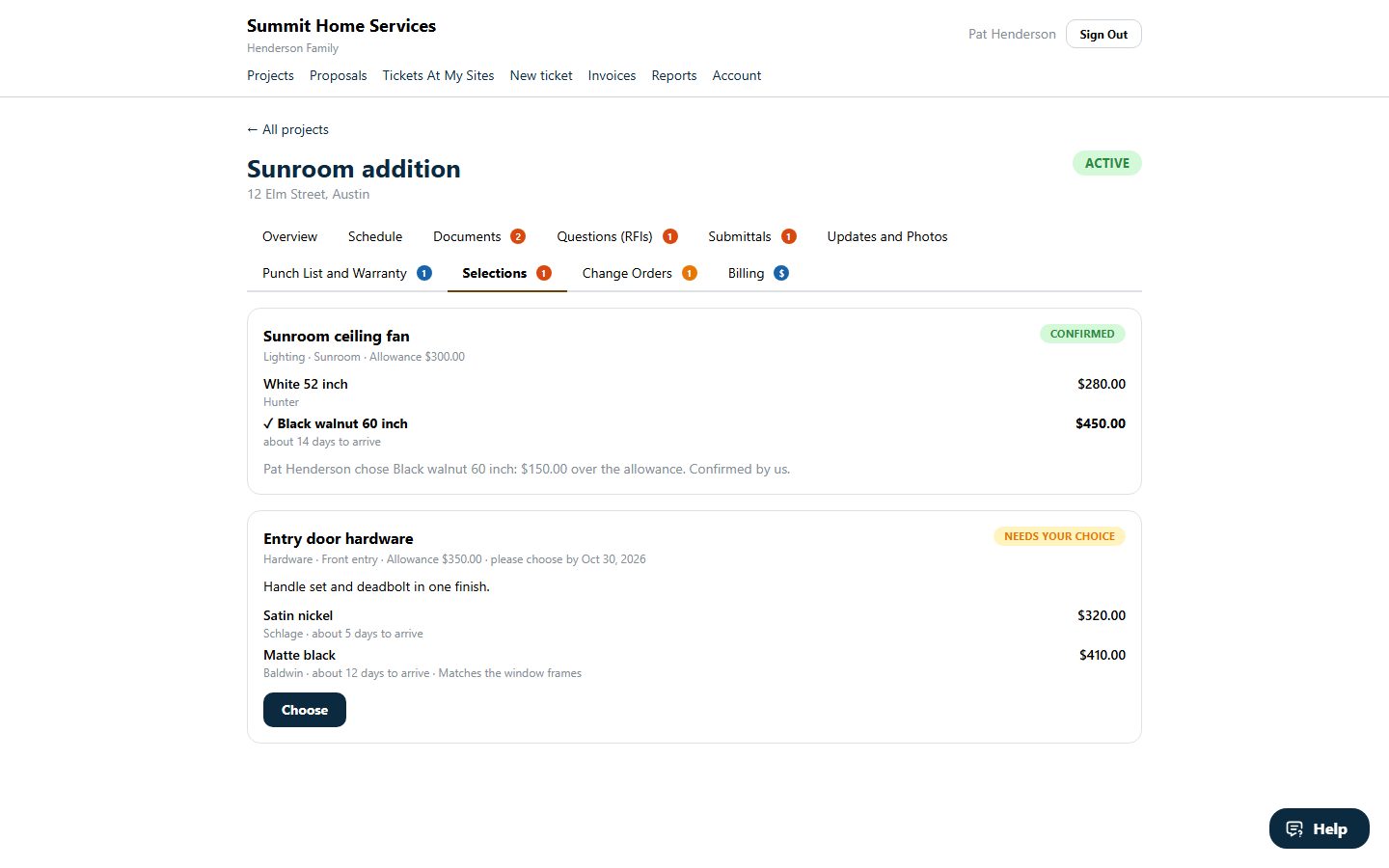Click the Billing dollar badge

coord(781,273)
